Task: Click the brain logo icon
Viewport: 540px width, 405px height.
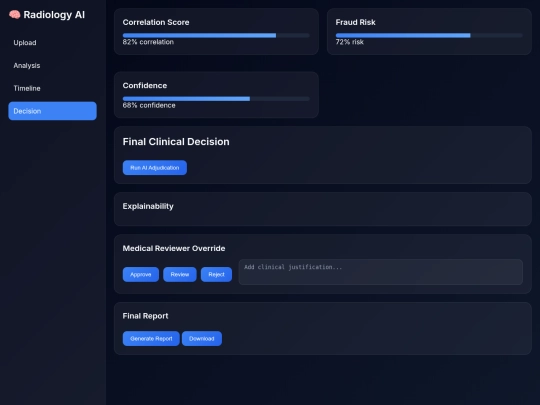Action: pos(14,15)
